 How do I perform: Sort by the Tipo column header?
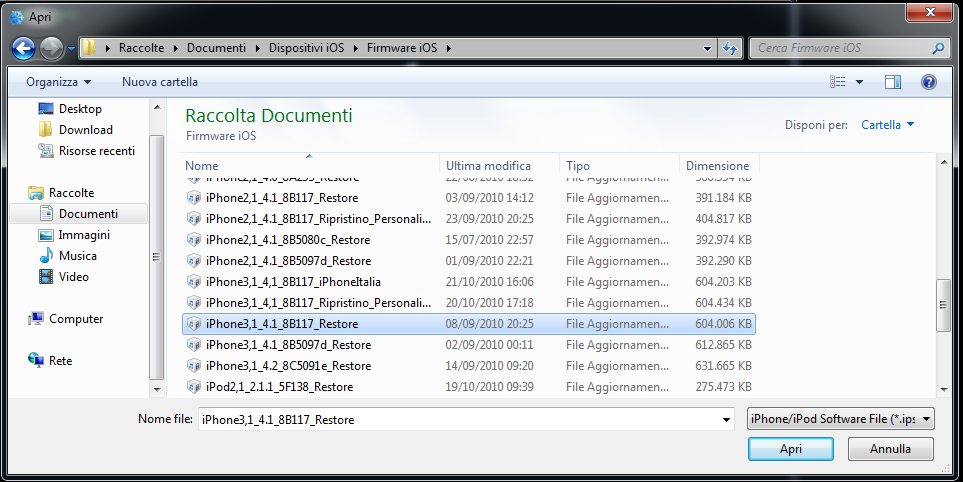point(619,166)
